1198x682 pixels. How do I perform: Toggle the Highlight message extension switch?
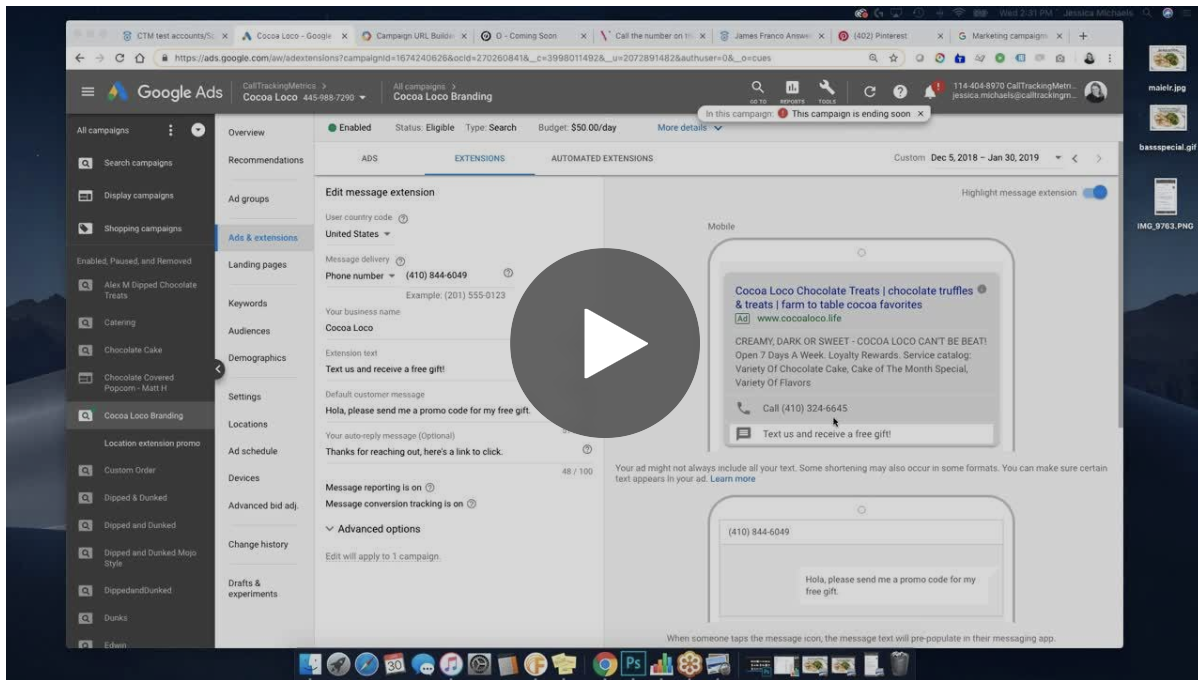point(1094,192)
